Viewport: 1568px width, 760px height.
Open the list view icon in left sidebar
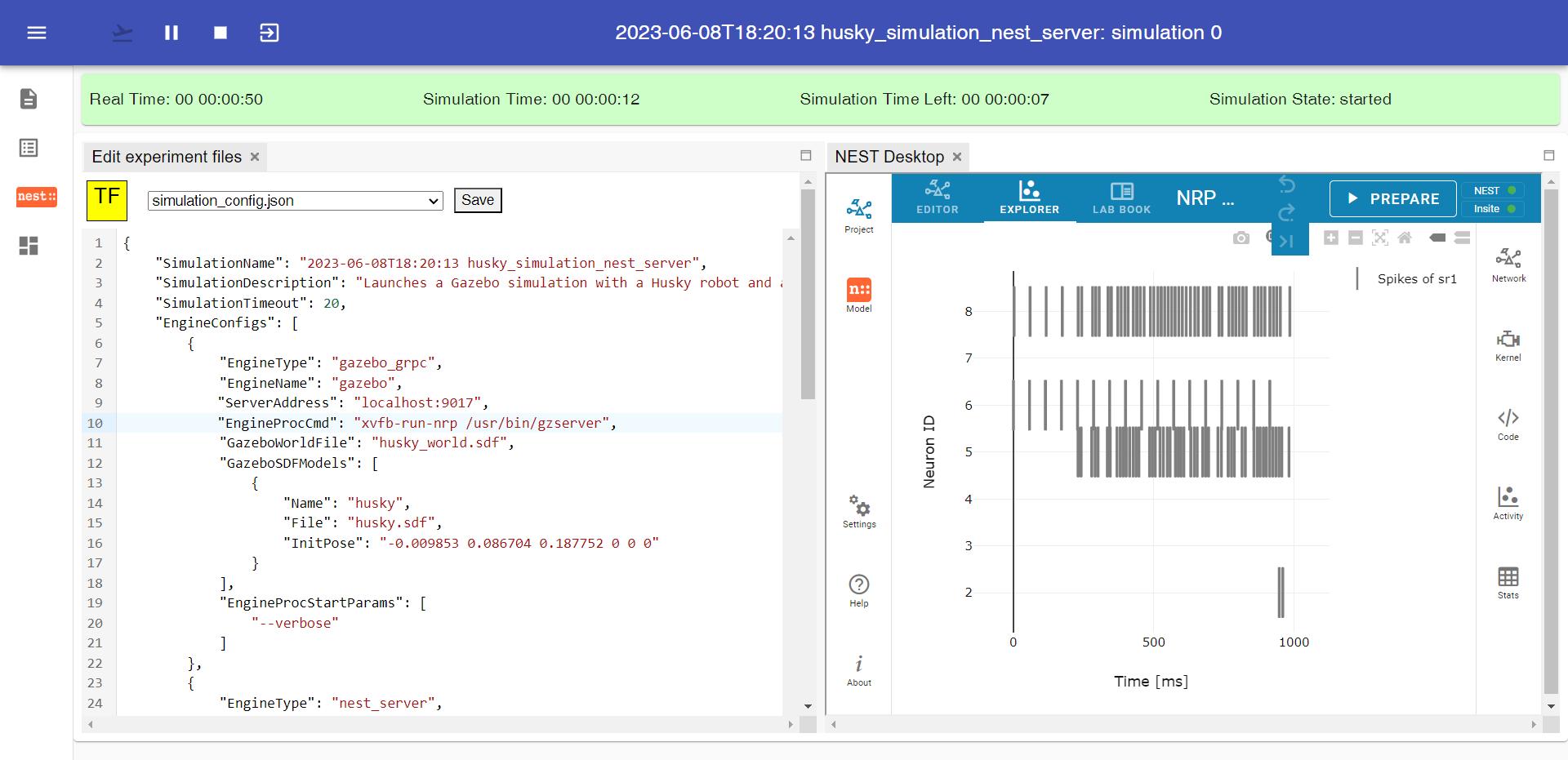29,148
